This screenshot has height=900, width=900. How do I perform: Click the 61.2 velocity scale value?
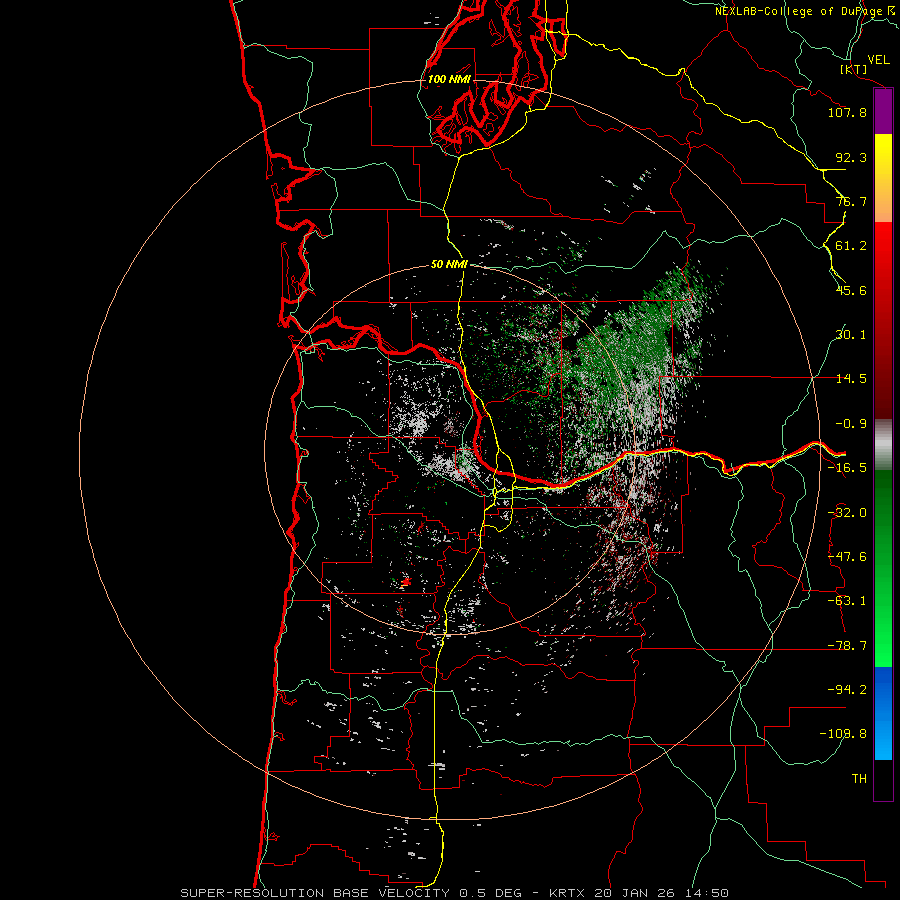point(851,246)
